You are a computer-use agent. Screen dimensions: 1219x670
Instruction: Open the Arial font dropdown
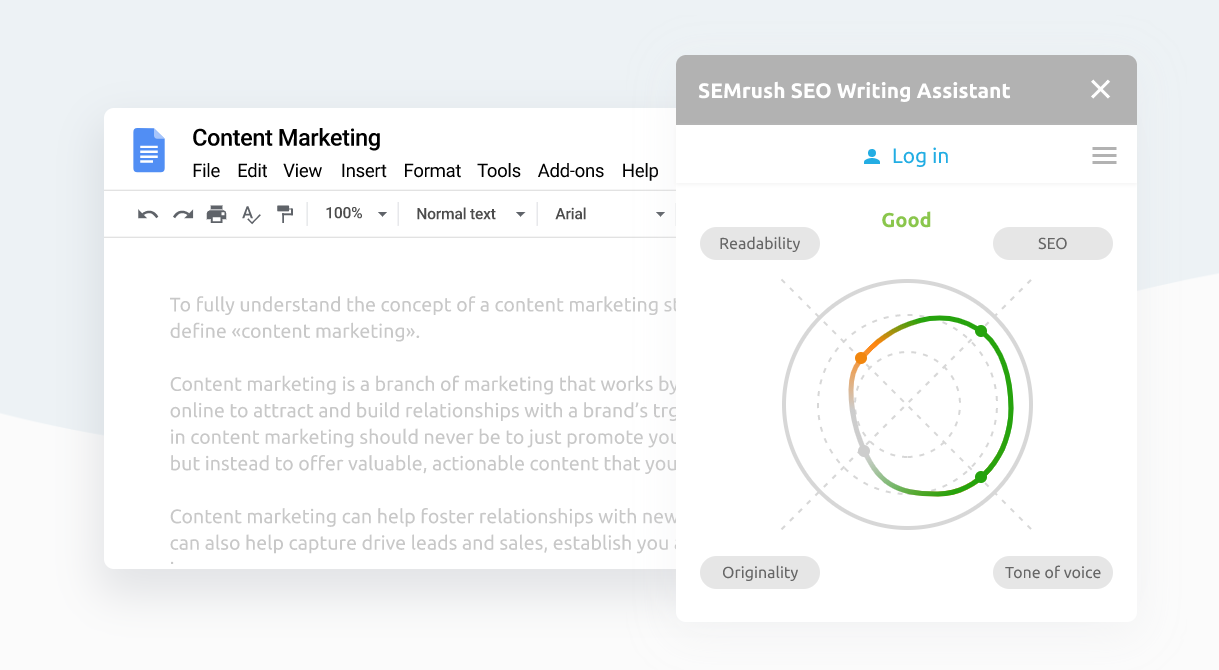tap(610, 214)
